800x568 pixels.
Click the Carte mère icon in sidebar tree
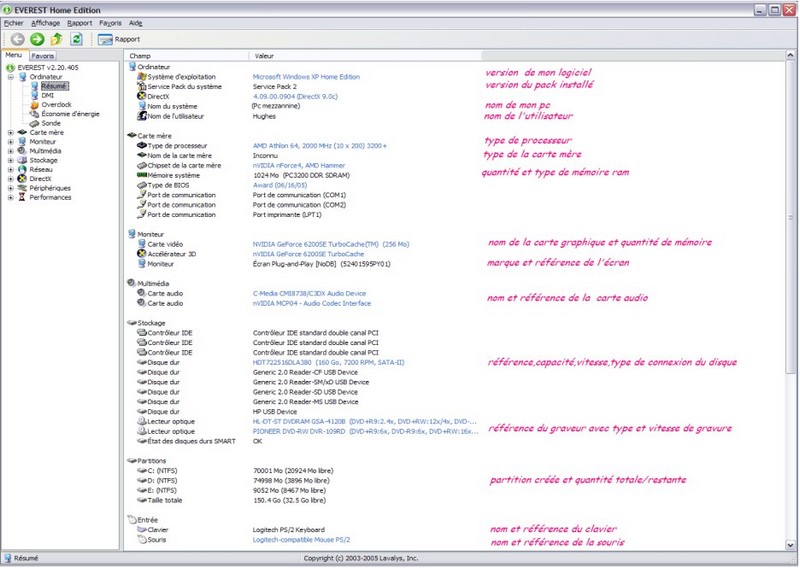tap(22, 132)
